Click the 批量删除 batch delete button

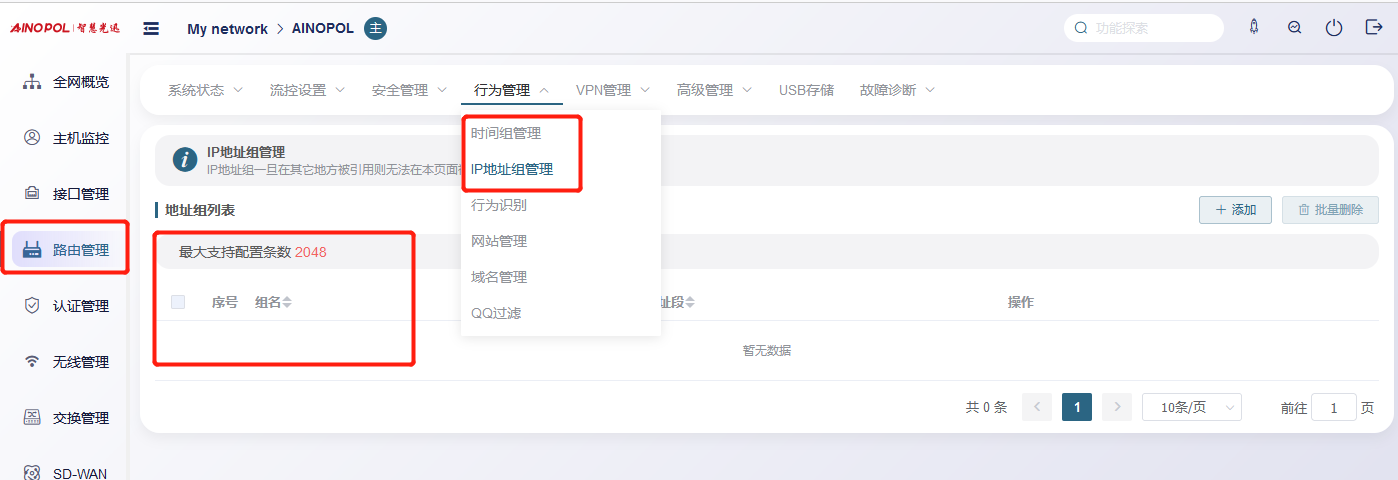pyautogui.click(x=1330, y=210)
